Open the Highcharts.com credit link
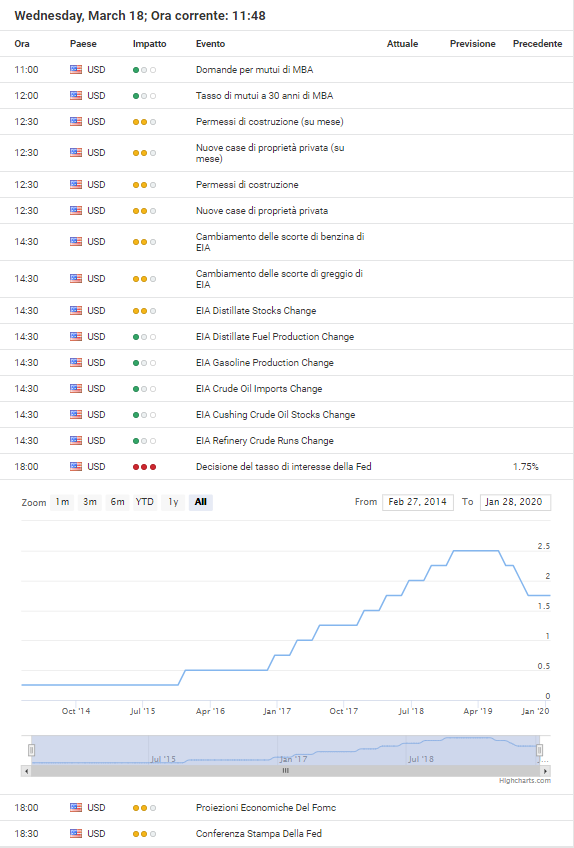This screenshot has width=574, height=848. pyautogui.click(x=525, y=780)
